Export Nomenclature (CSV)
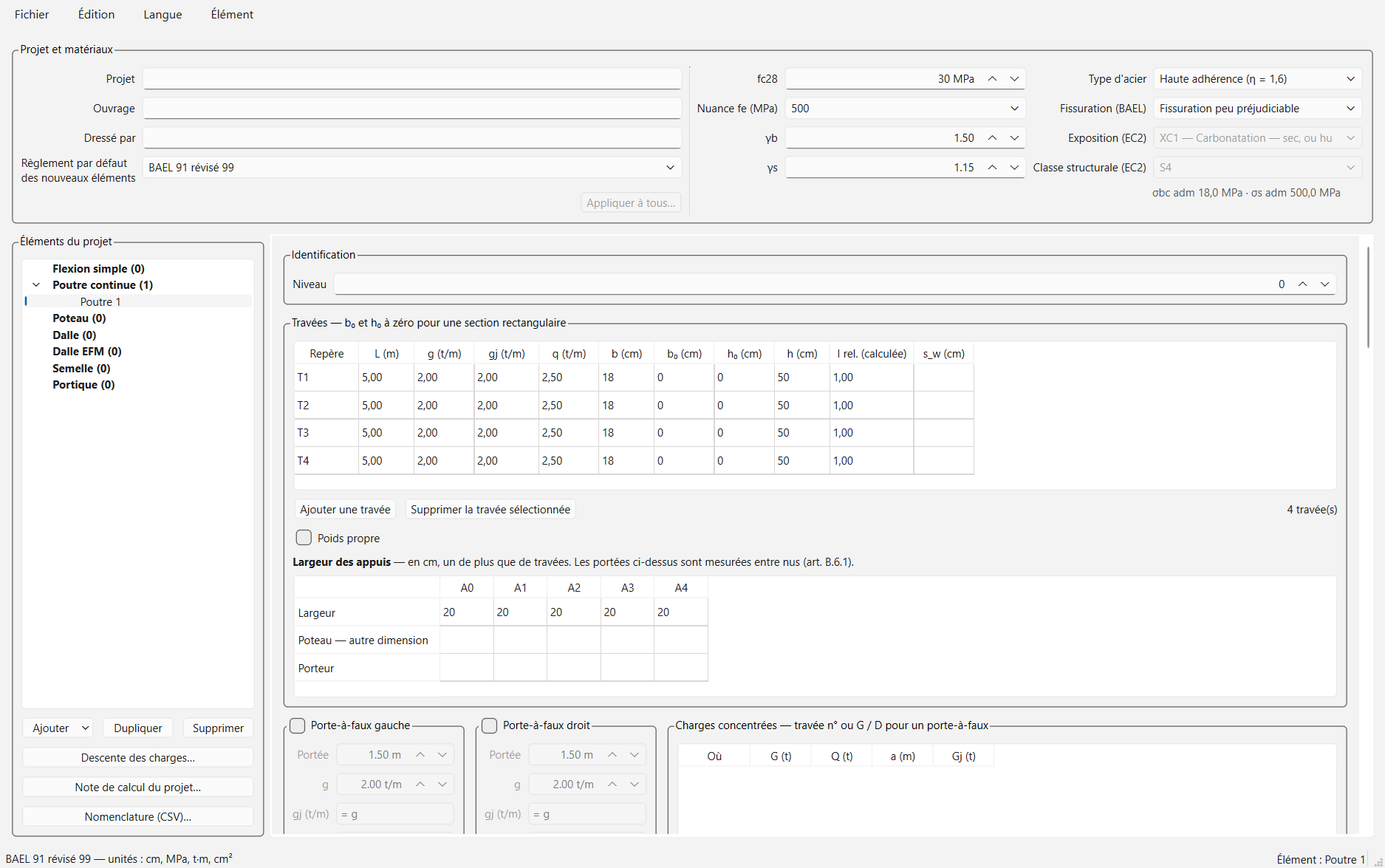 (138, 817)
